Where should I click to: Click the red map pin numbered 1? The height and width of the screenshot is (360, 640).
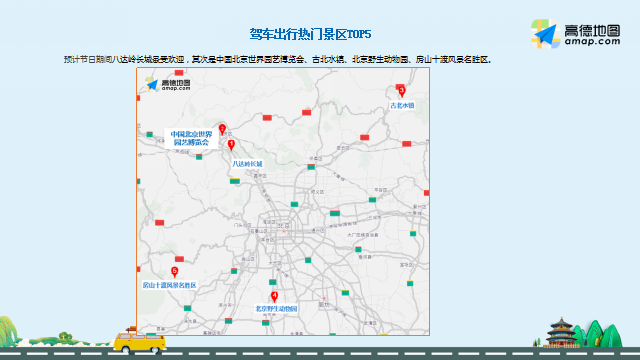[x=231, y=145]
